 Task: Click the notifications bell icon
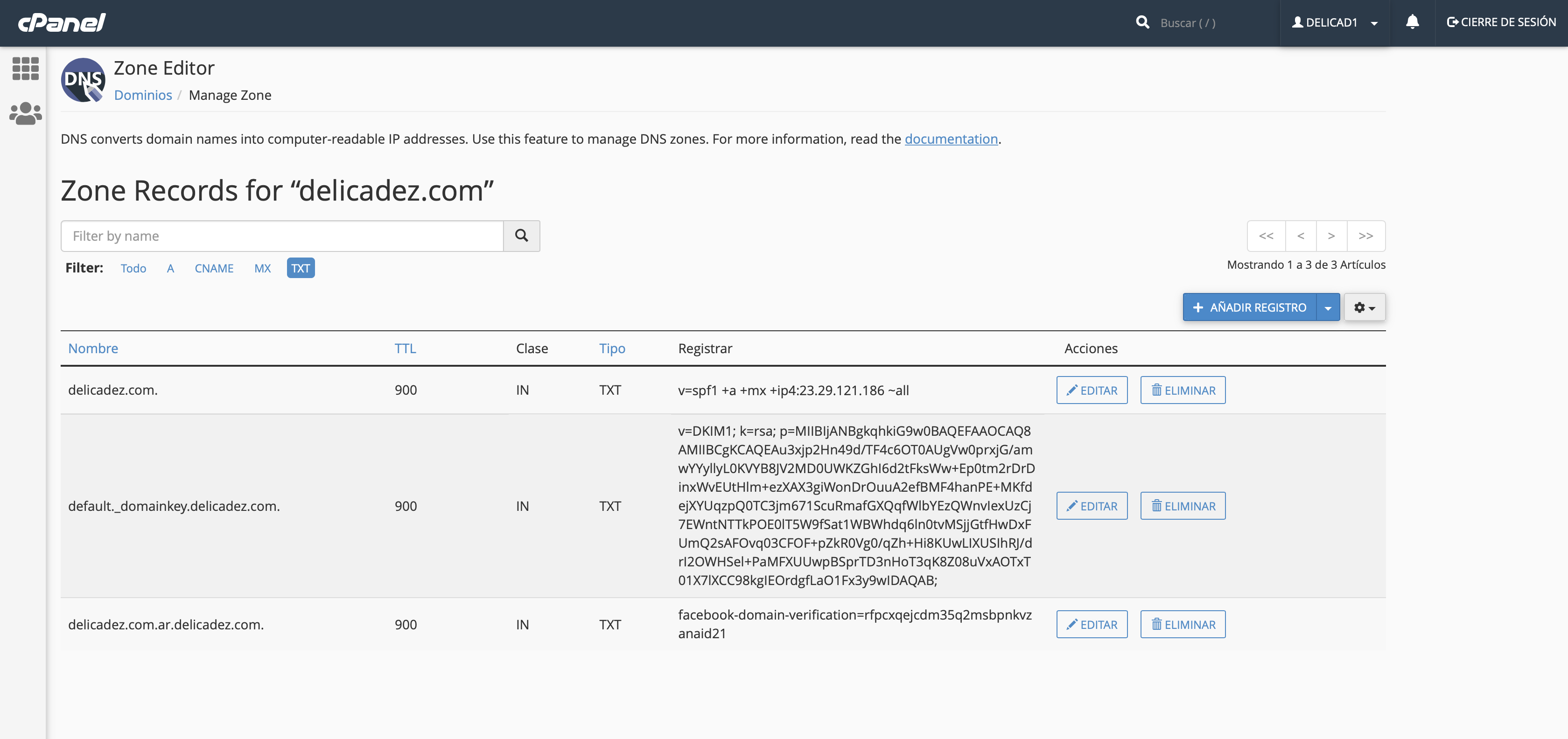pos(1412,22)
